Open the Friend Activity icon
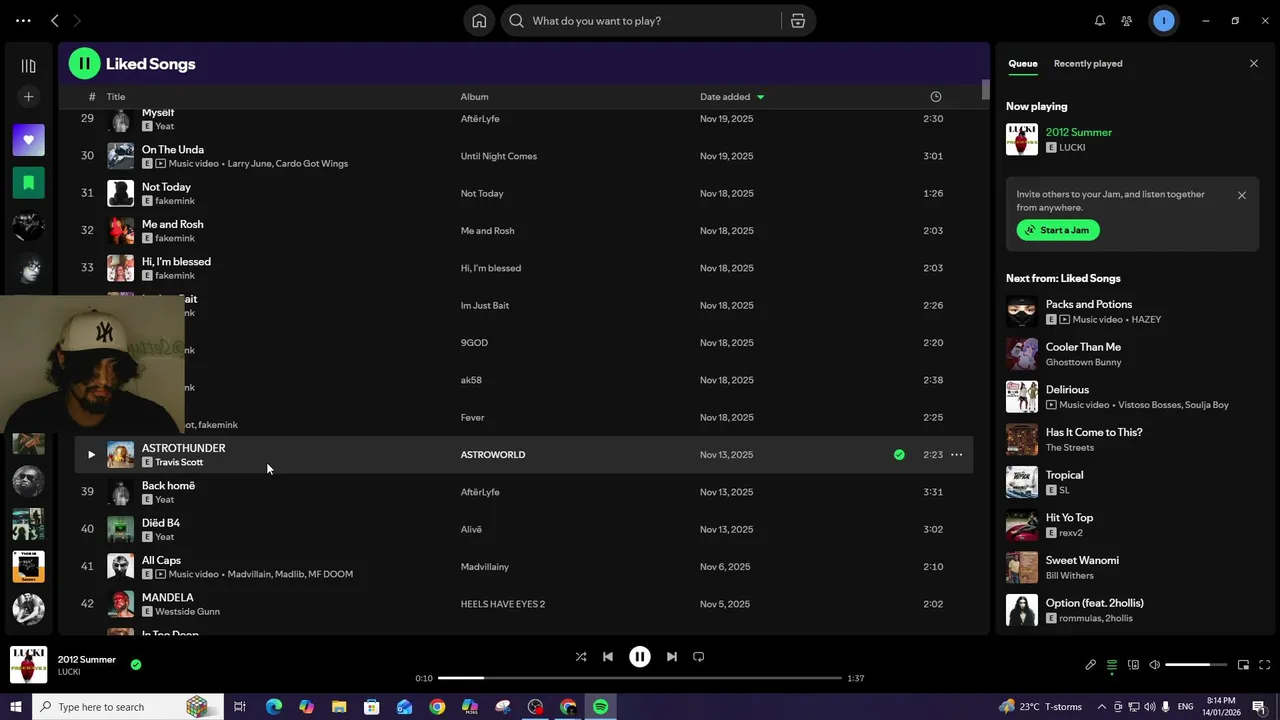1280x720 pixels. (1127, 21)
